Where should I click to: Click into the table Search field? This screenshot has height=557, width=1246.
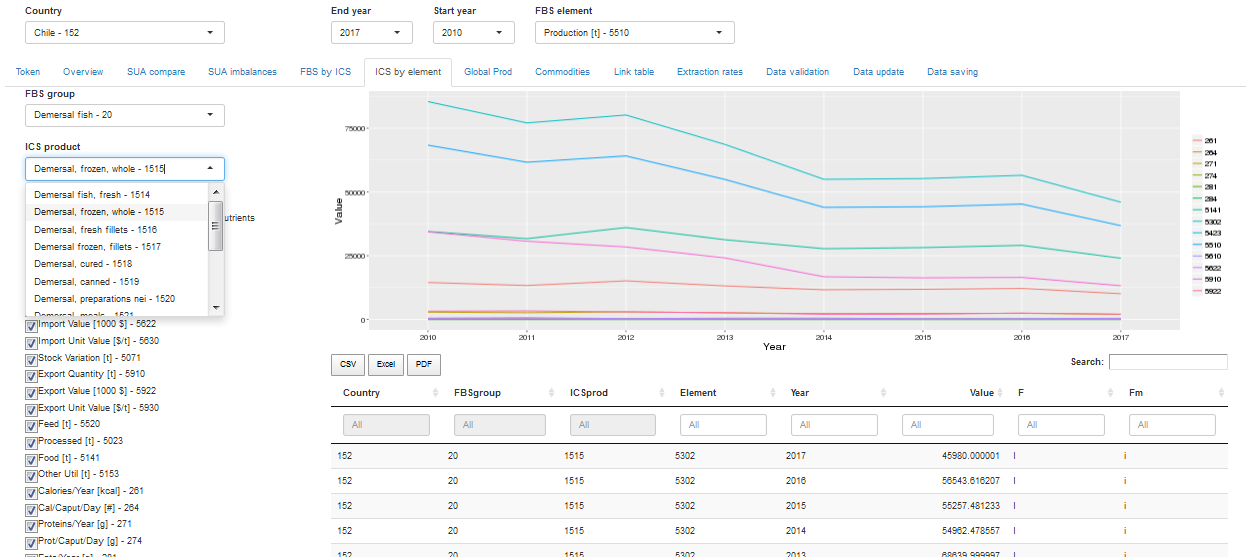coord(1167,362)
